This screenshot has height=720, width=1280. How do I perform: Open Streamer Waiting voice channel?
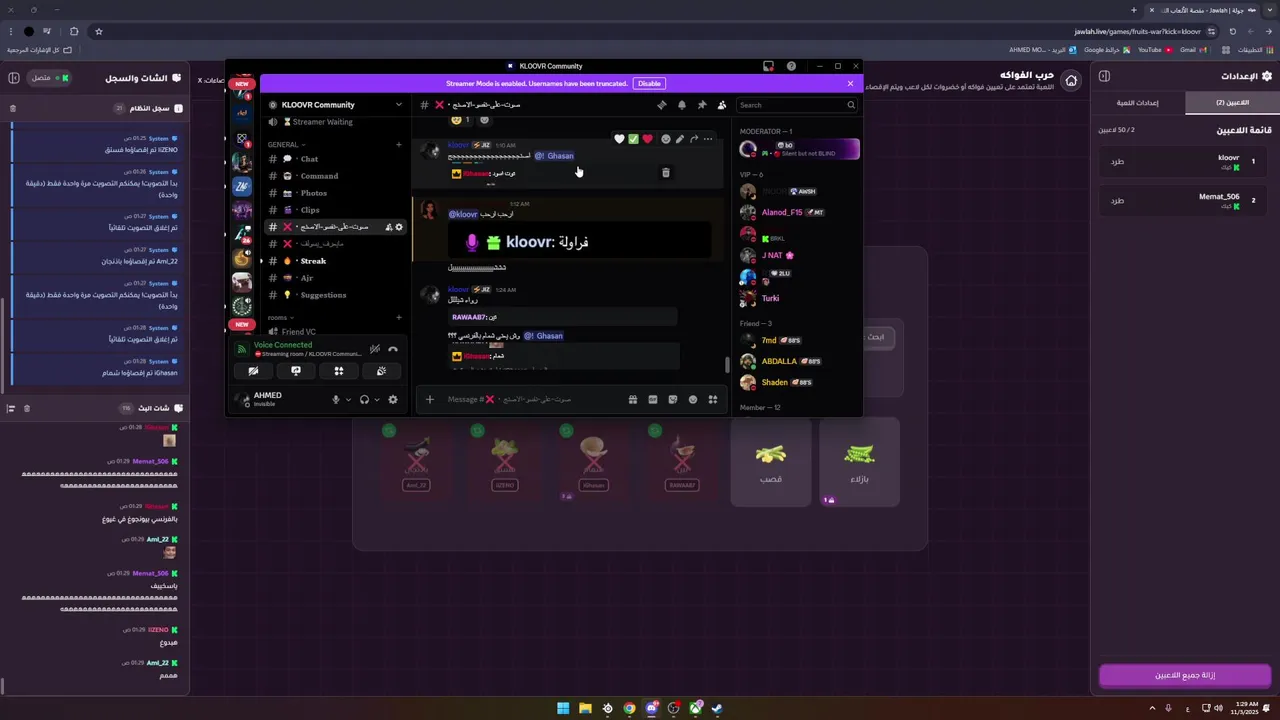pyautogui.click(x=334, y=122)
